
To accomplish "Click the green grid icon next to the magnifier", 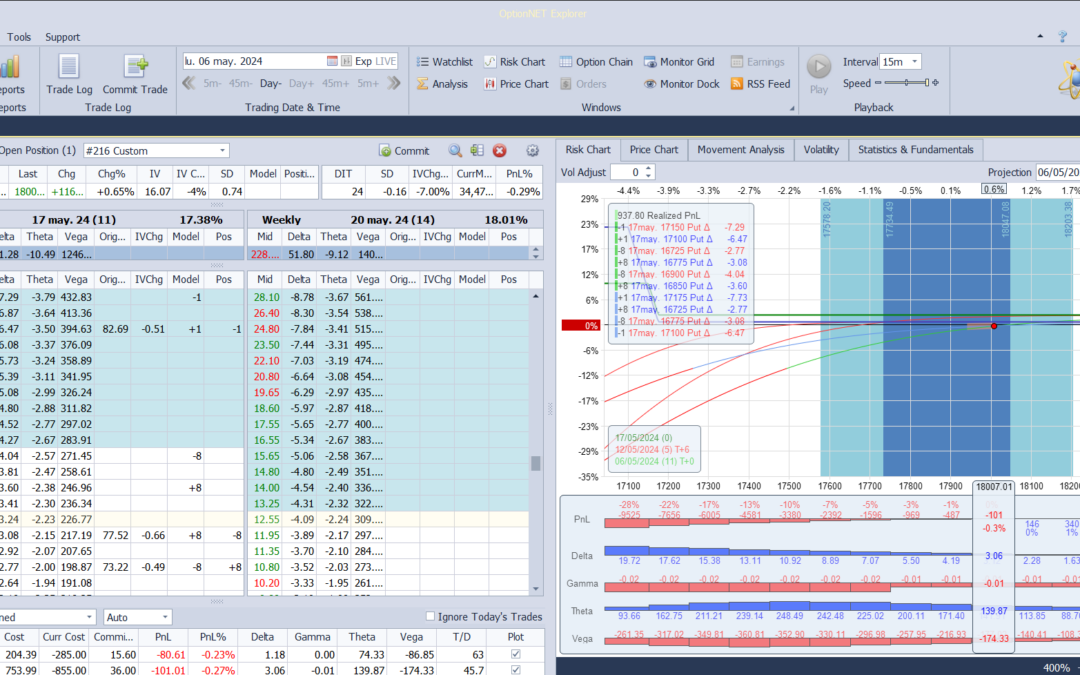I will pos(477,151).
